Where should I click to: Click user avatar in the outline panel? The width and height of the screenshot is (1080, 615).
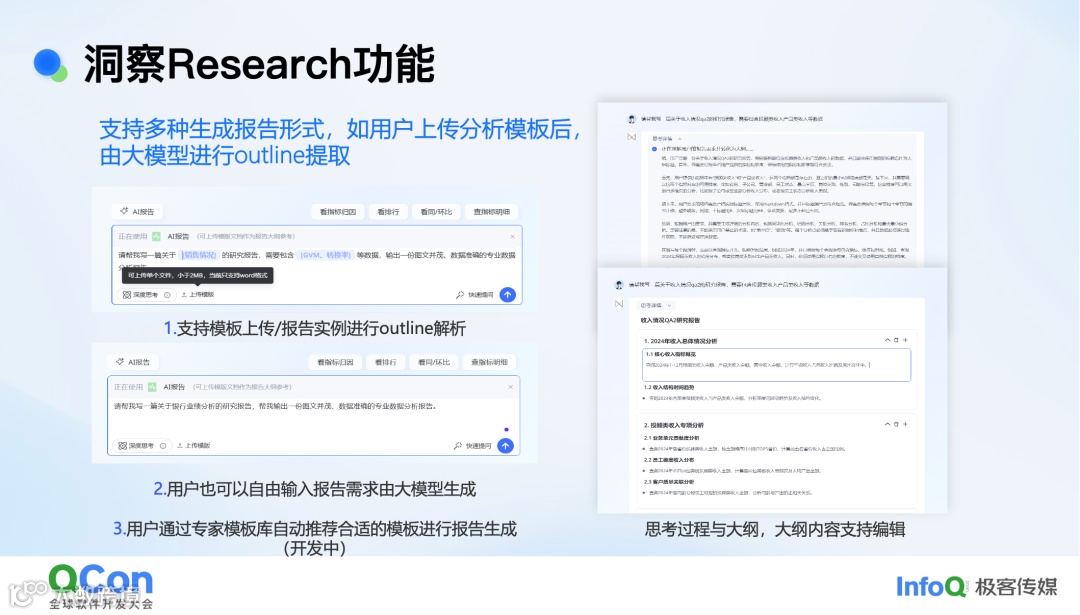click(x=619, y=284)
